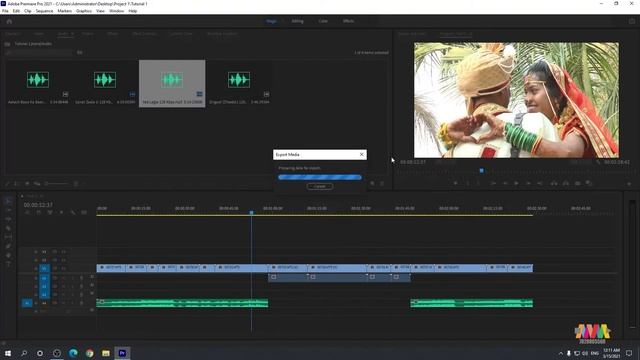Step back one frame in Program monitor
The height and width of the screenshot is (360, 640).
pyautogui.click(x=505, y=184)
